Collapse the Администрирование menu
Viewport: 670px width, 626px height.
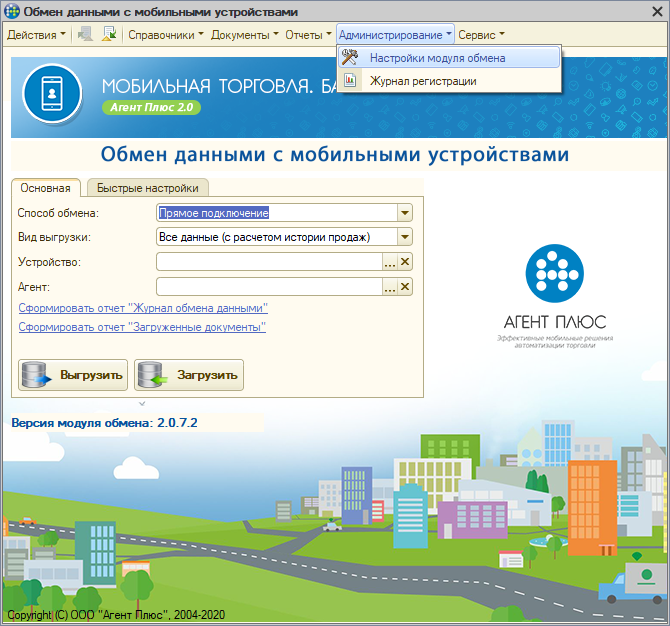(x=395, y=35)
